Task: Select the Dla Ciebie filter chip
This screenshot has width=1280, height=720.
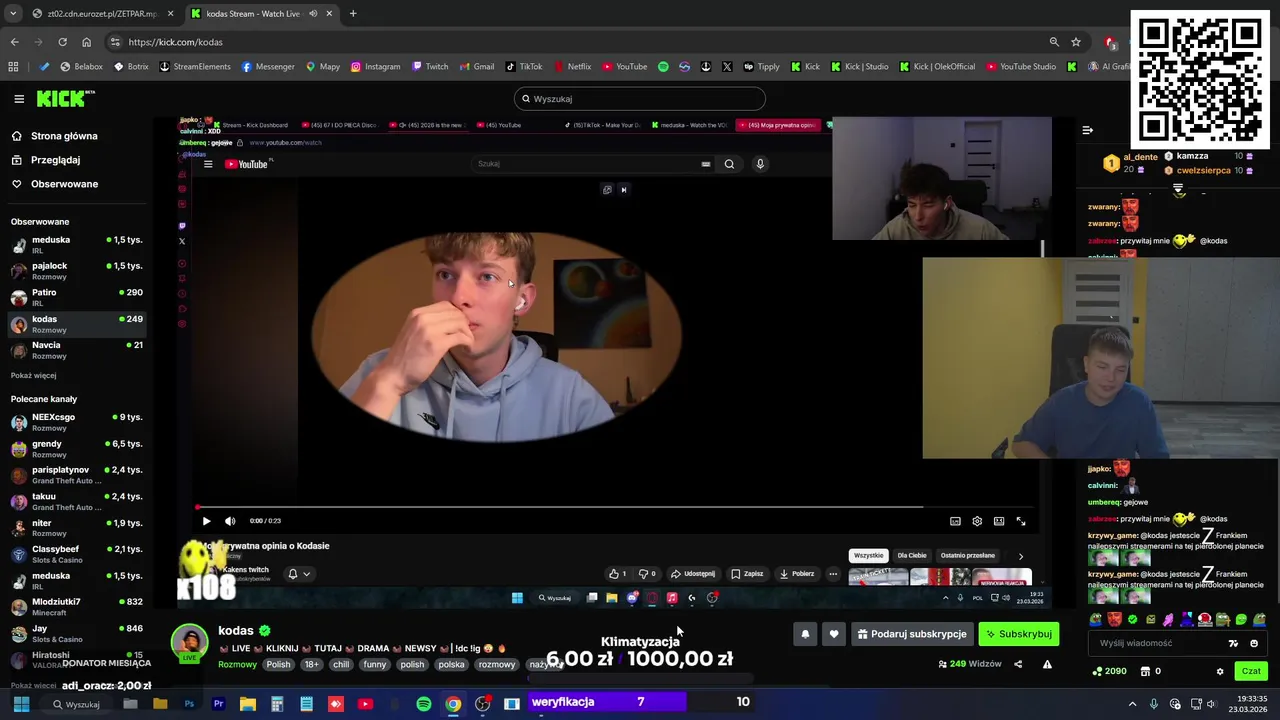Action: [x=911, y=555]
